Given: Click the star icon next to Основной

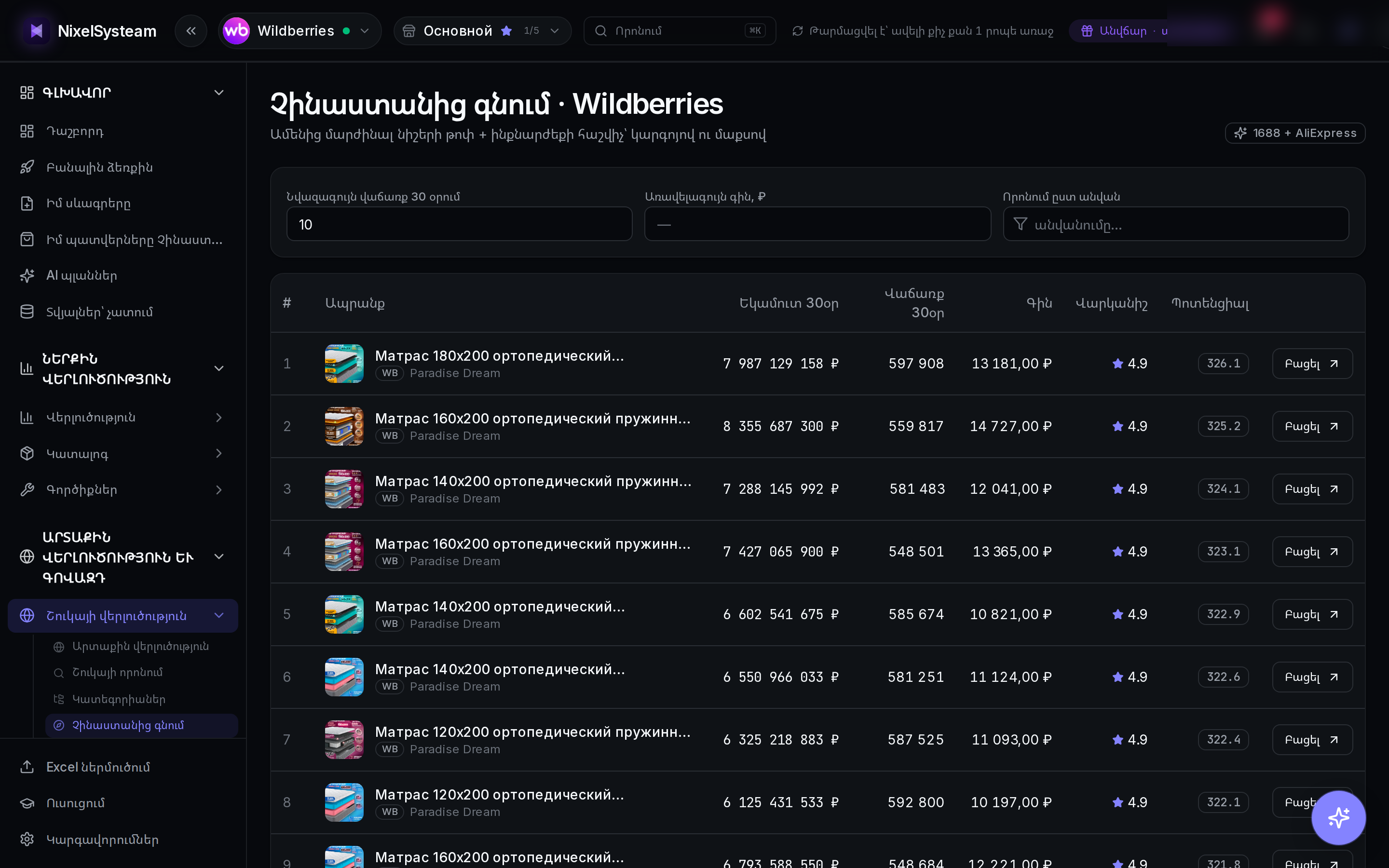Looking at the screenshot, I should pos(506,31).
